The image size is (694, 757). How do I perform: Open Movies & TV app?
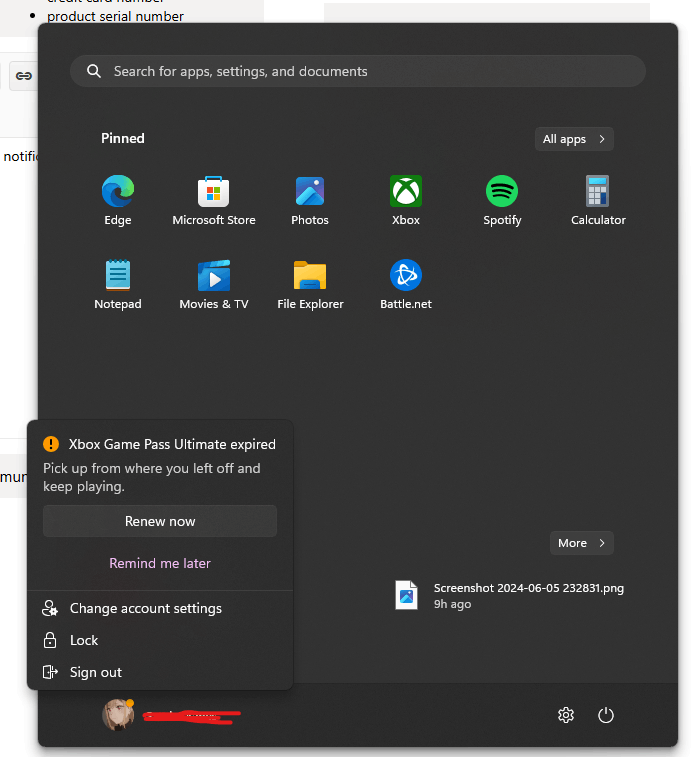pyautogui.click(x=214, y=284)
